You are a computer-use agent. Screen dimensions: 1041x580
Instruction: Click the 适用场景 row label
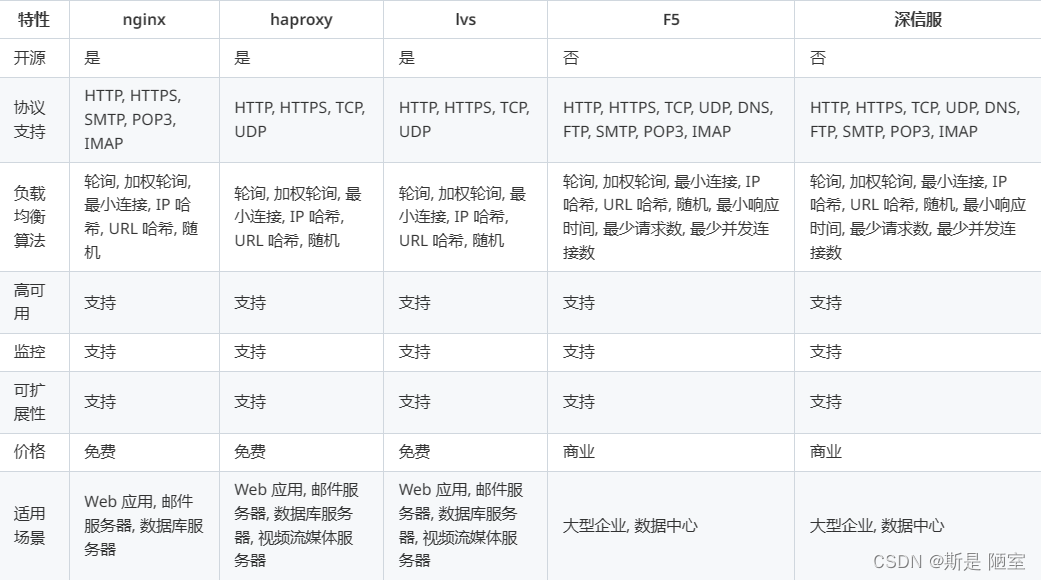pos(33,525)
